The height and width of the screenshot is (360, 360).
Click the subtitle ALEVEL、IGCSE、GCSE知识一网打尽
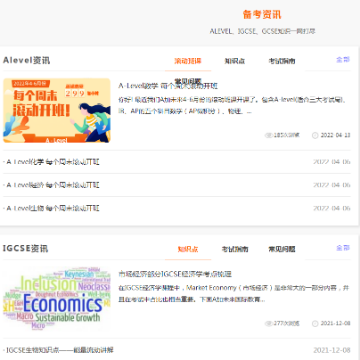[262, 31]
